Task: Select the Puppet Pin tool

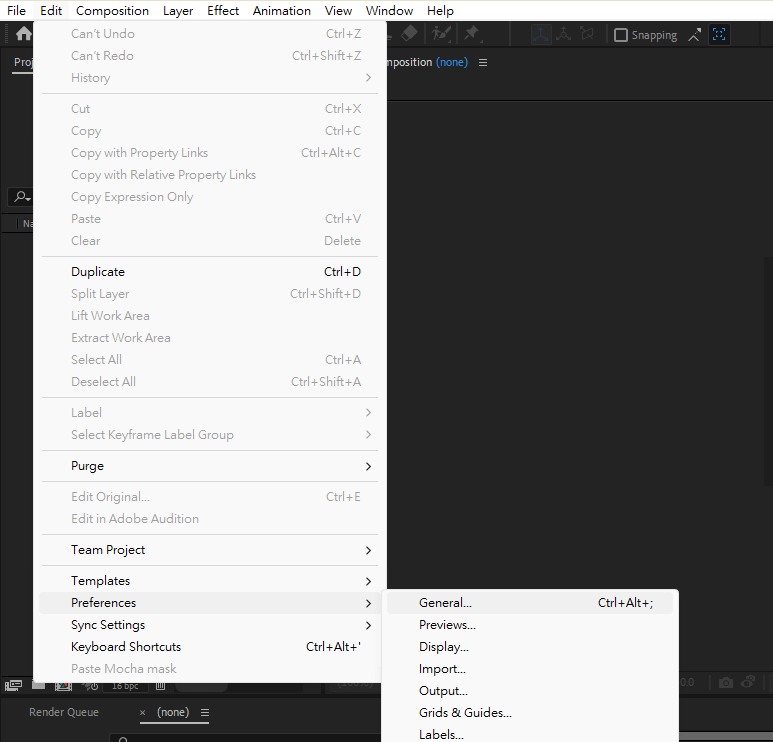Action: 471,34
